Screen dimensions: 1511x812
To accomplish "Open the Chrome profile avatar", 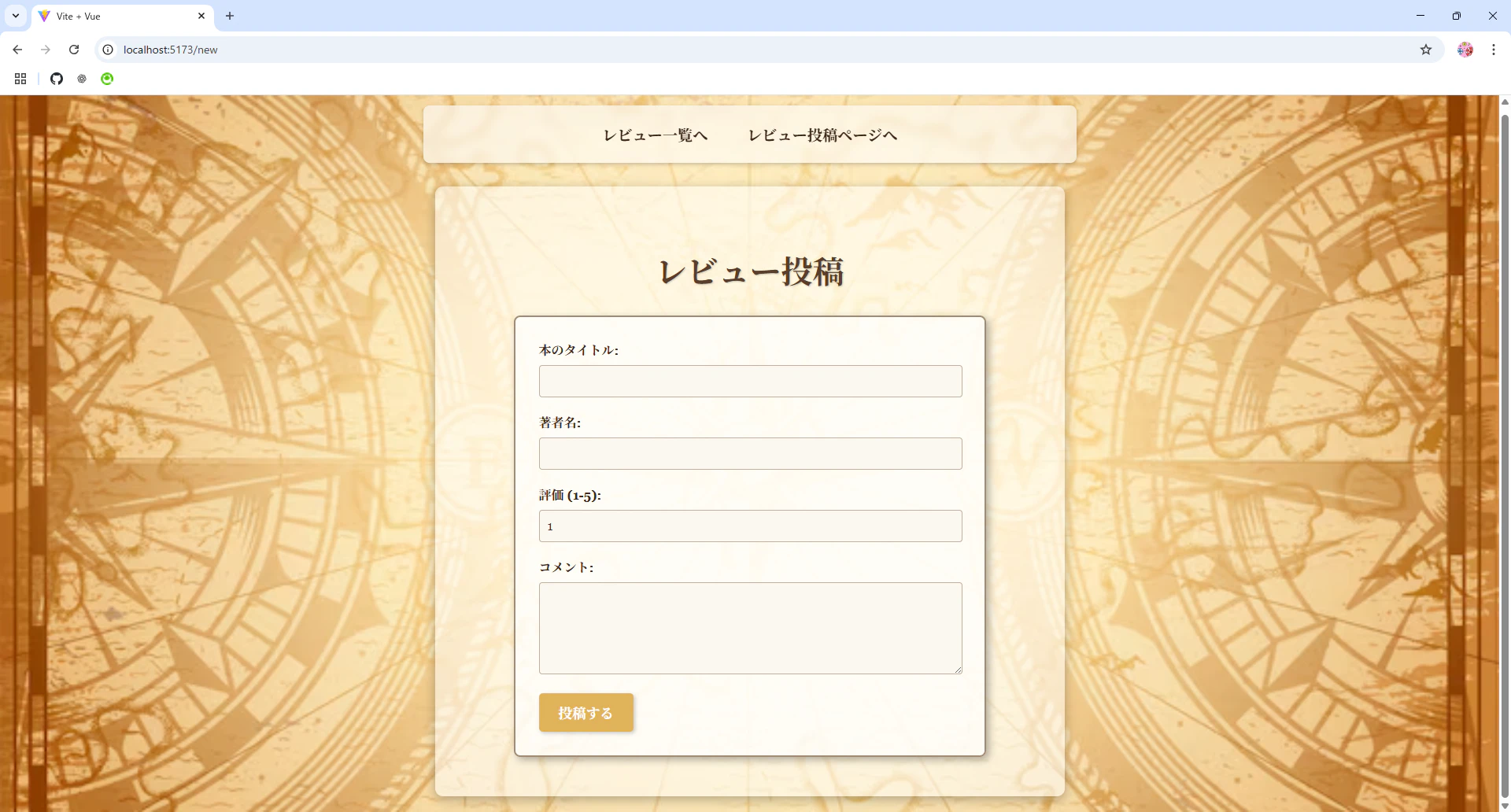I will click(1465, 50).
